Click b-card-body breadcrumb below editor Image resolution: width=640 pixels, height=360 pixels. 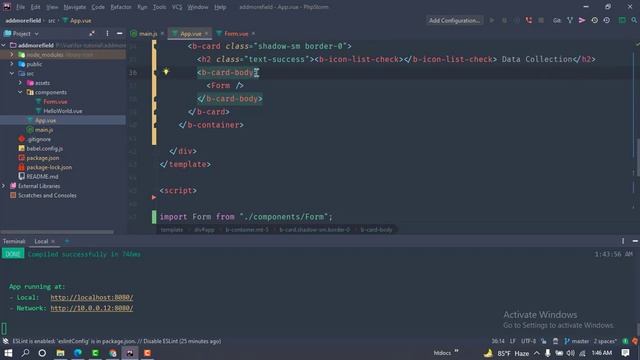coord(376,230)
